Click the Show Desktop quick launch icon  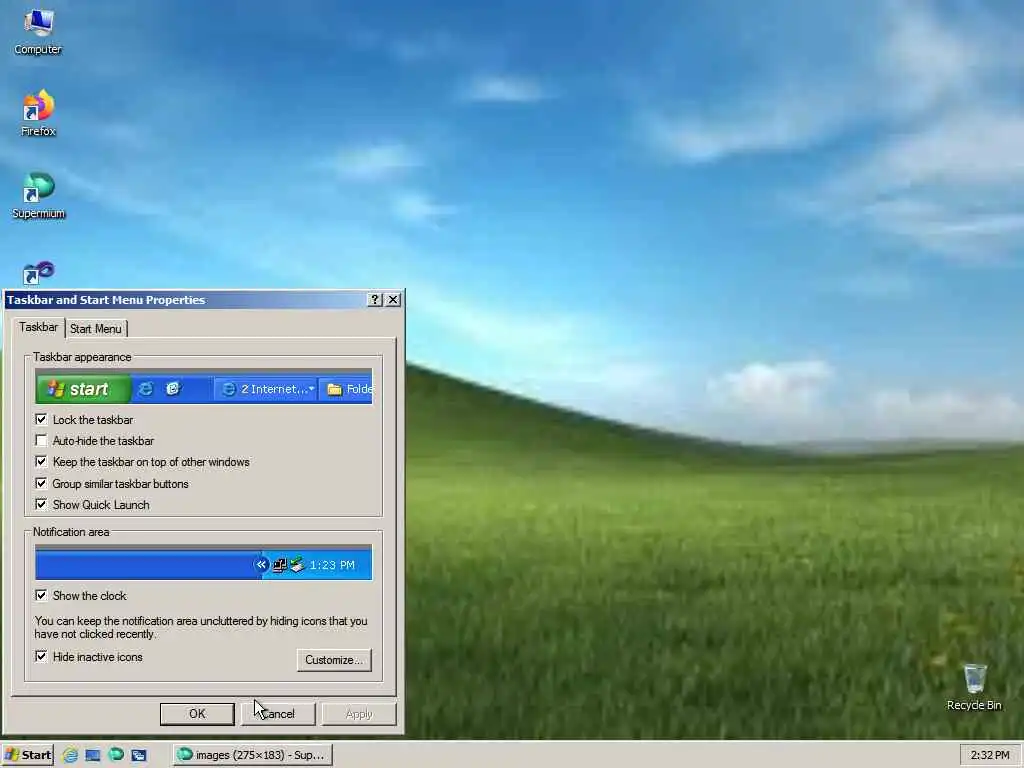(x=93, y=755)
